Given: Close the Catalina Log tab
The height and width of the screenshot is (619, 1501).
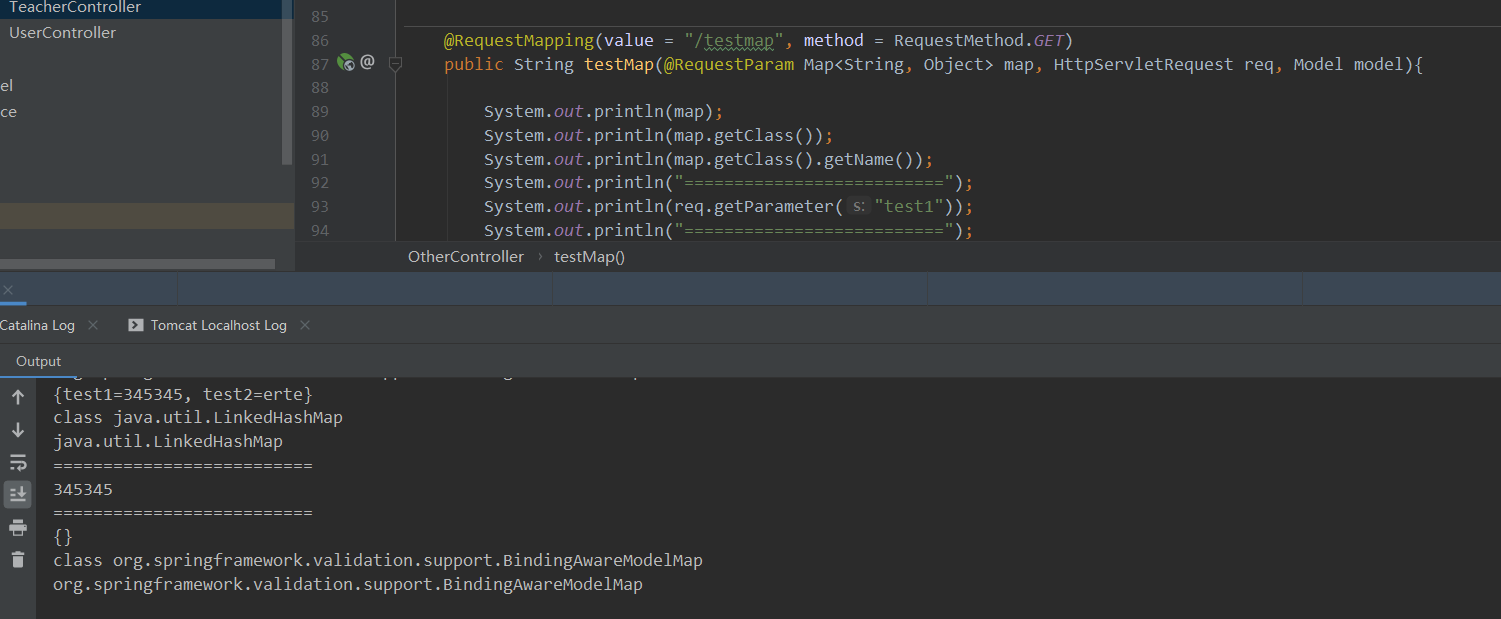Looking at the screenshot, I should (93, 325).
